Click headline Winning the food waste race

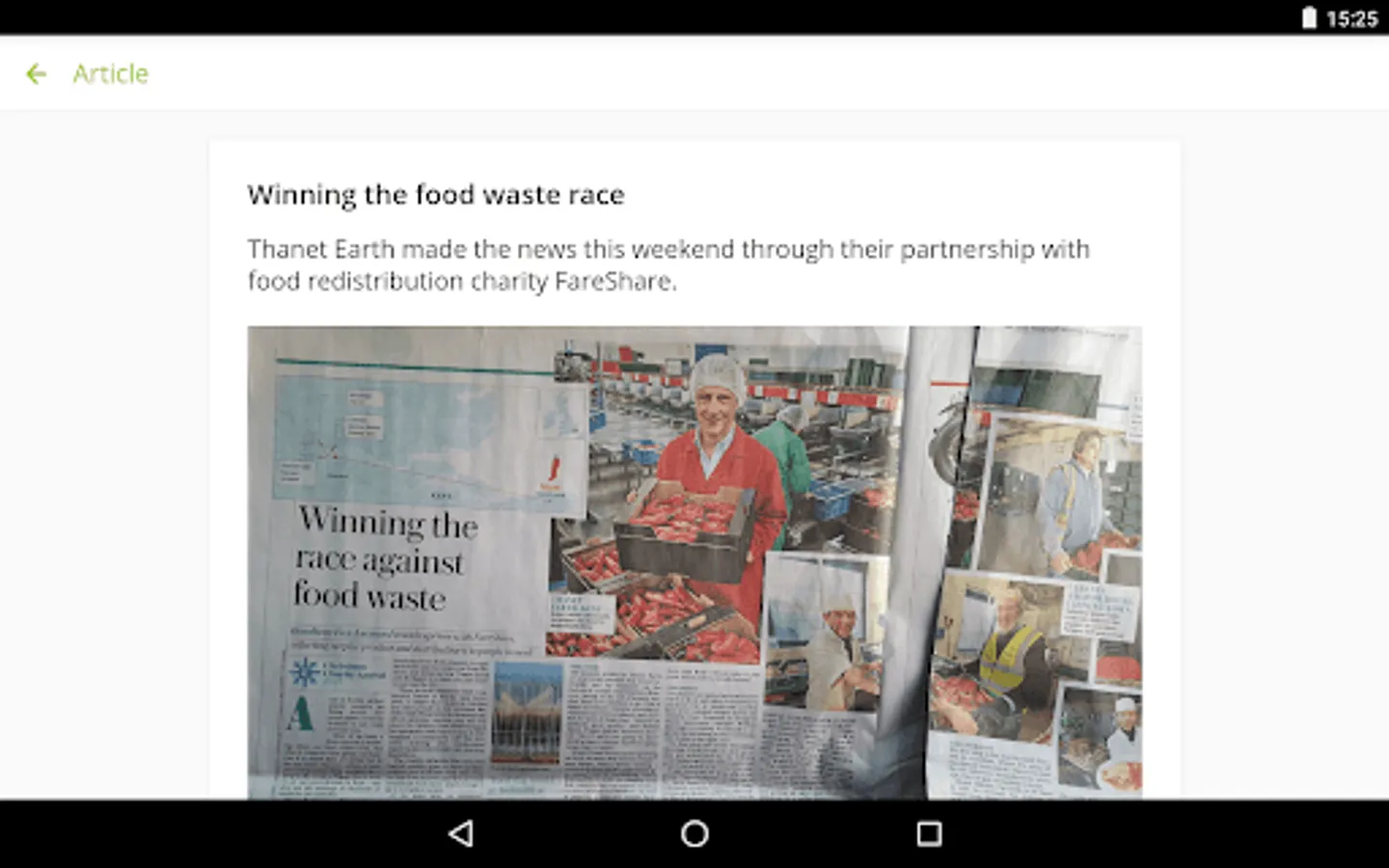click(x=436, y=195)
